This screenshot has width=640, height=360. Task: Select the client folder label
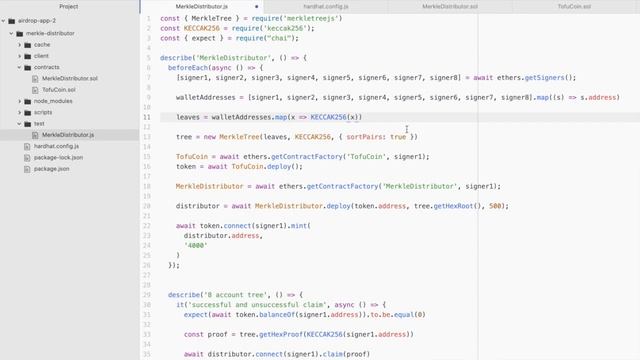pyautogui.click(x=41, y=56)
